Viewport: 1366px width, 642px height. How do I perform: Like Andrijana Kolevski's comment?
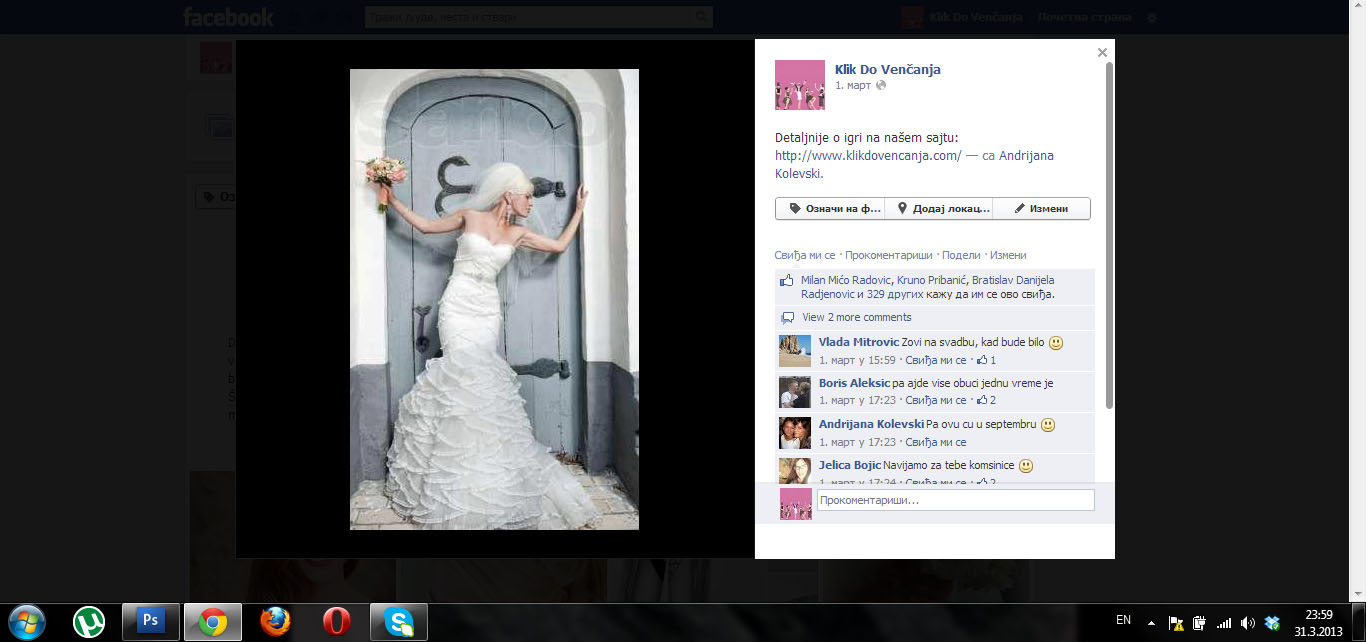936,442
